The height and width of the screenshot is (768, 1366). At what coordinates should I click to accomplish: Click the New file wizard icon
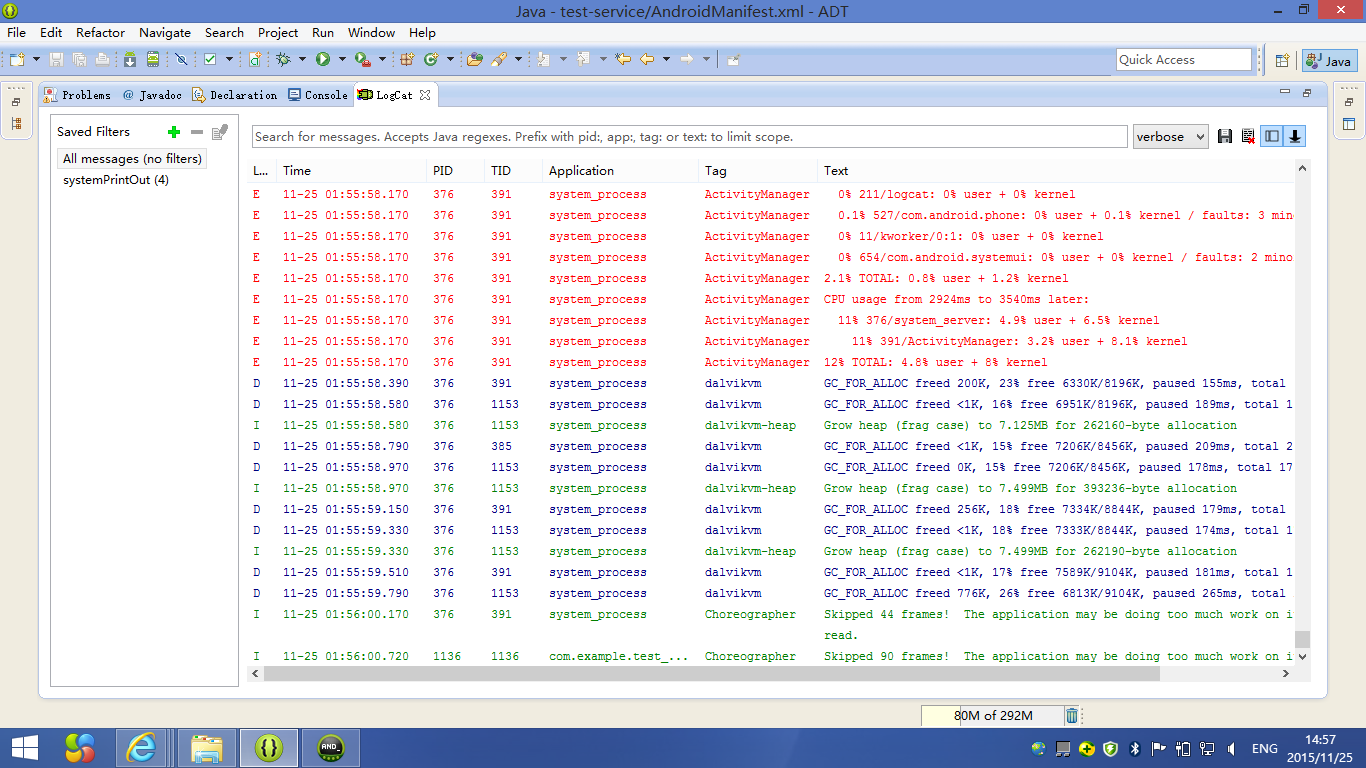point(17,60)
